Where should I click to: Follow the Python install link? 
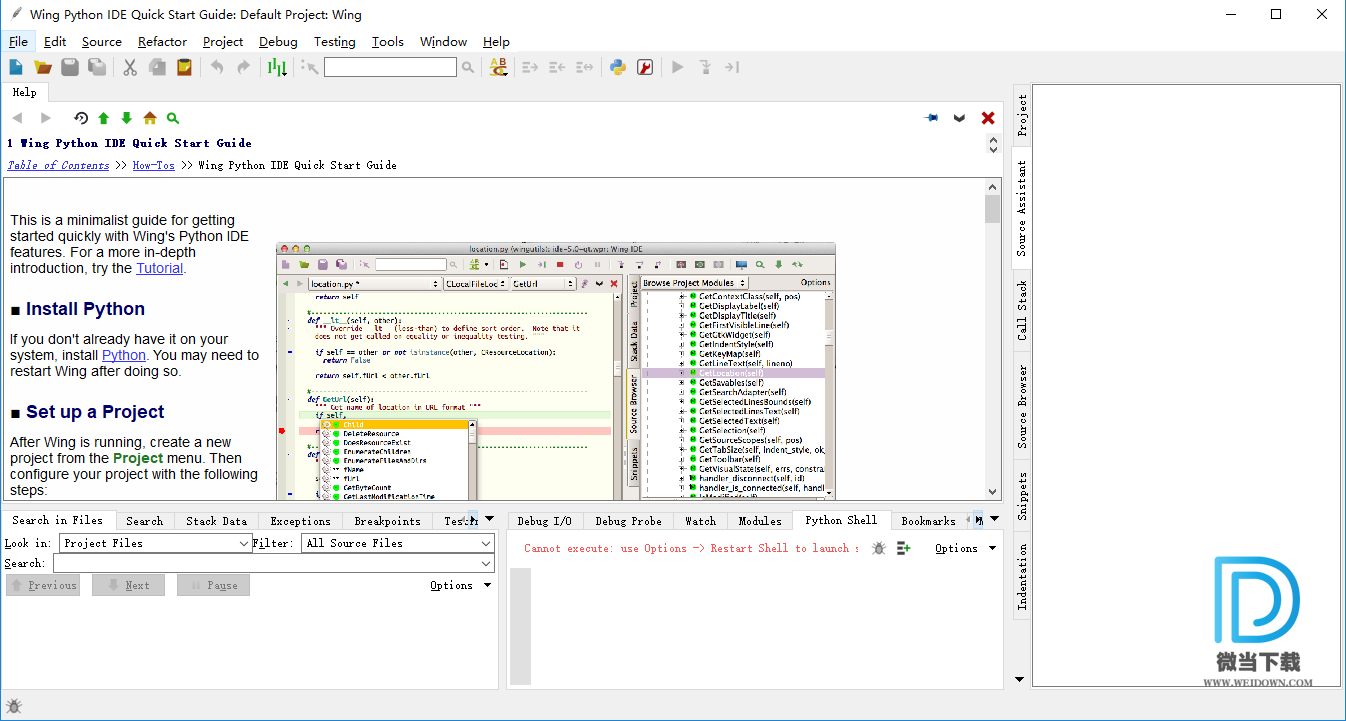[124, 355]
